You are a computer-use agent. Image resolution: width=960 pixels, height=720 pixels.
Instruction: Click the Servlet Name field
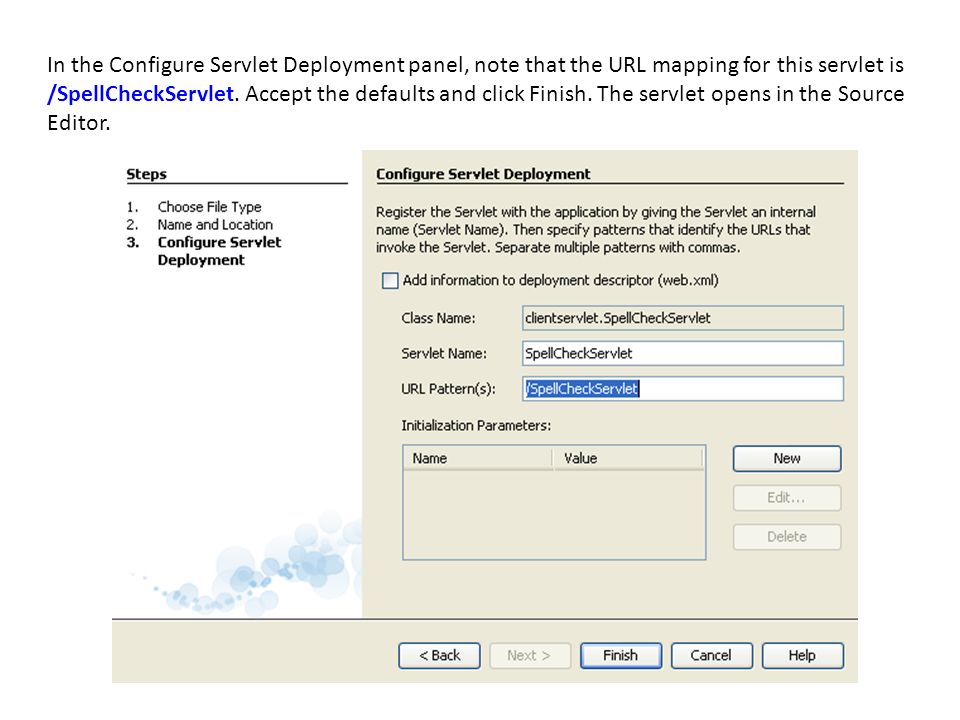[x=683, y=353]
